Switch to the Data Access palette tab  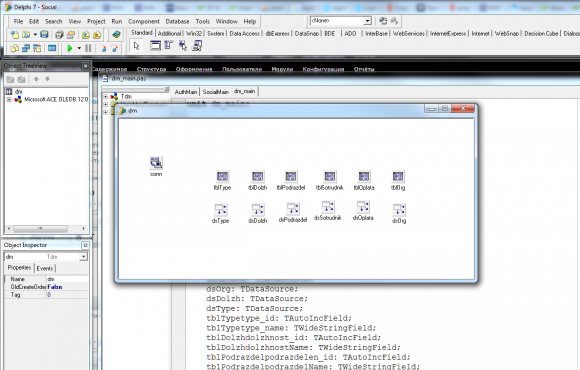pos(245,34)
